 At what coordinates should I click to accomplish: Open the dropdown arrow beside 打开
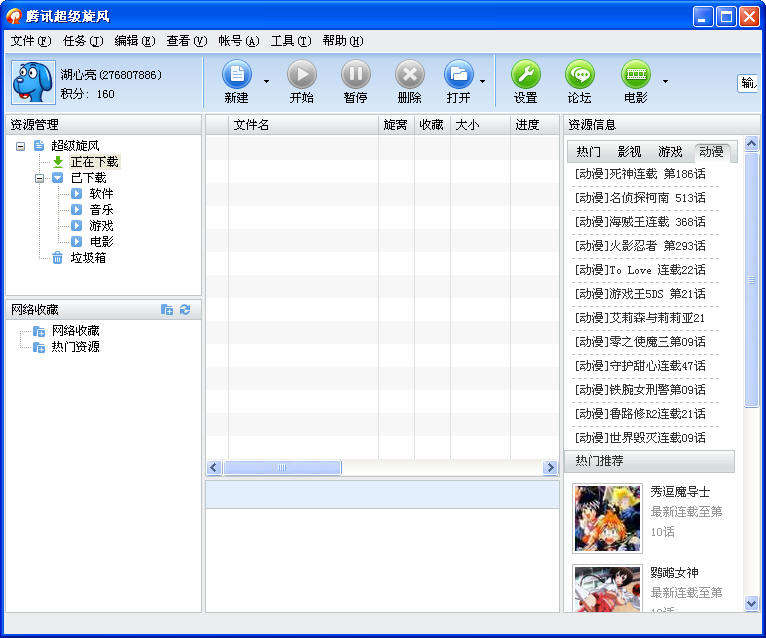tap(482, 82)
